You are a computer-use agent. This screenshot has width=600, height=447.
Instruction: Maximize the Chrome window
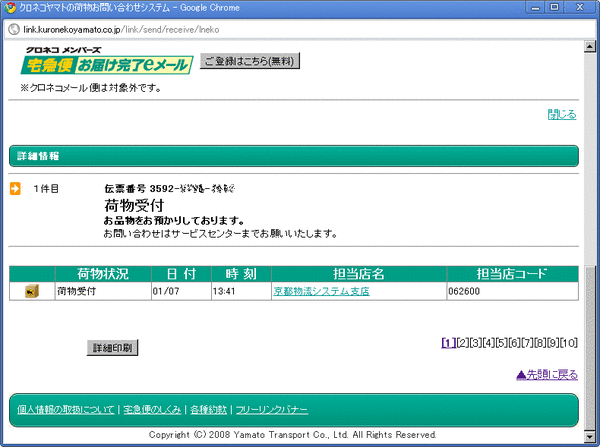[x=554, y=8]
